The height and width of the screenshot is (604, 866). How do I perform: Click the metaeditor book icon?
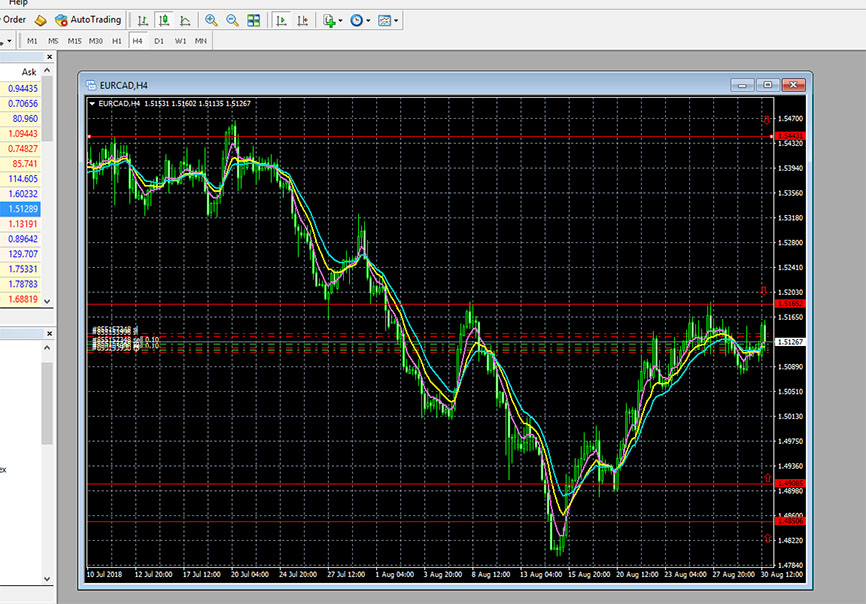coord(40,19)
